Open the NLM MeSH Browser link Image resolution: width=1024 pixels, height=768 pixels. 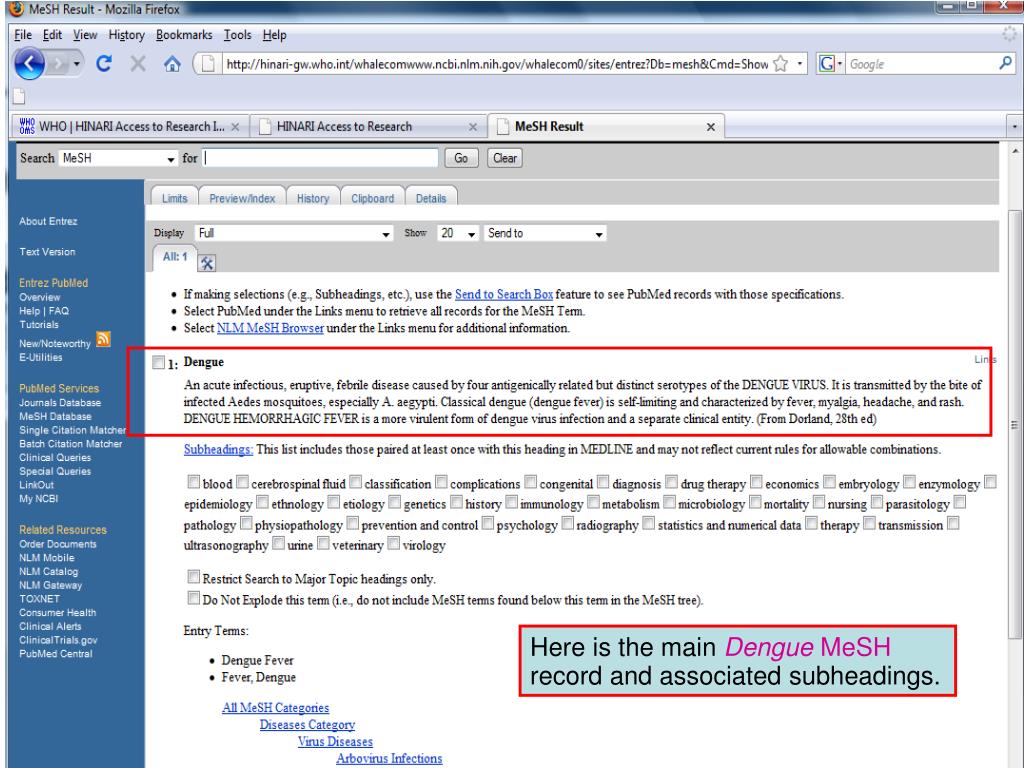[x=270, y=328]
